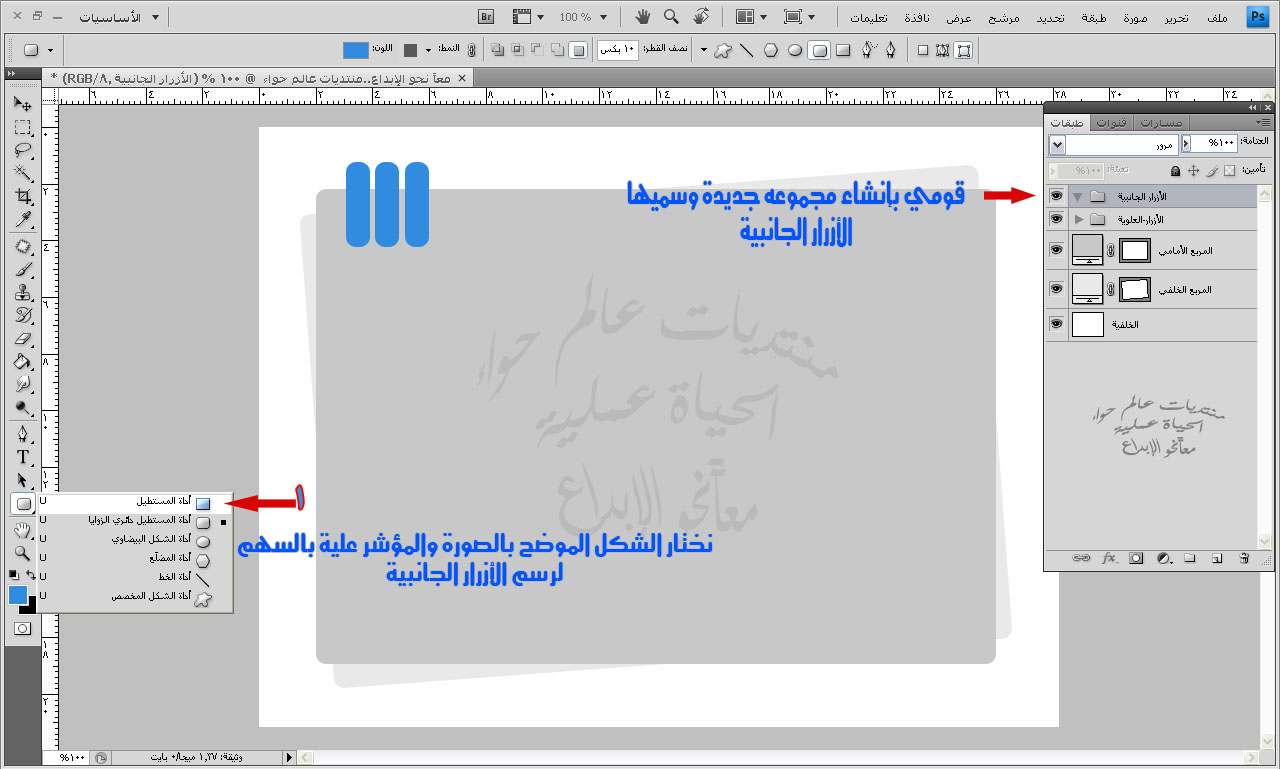Toggle visibility of الأزرار-العلوية group
This screenshot has height=769, width=1280.
(1056, 219)
